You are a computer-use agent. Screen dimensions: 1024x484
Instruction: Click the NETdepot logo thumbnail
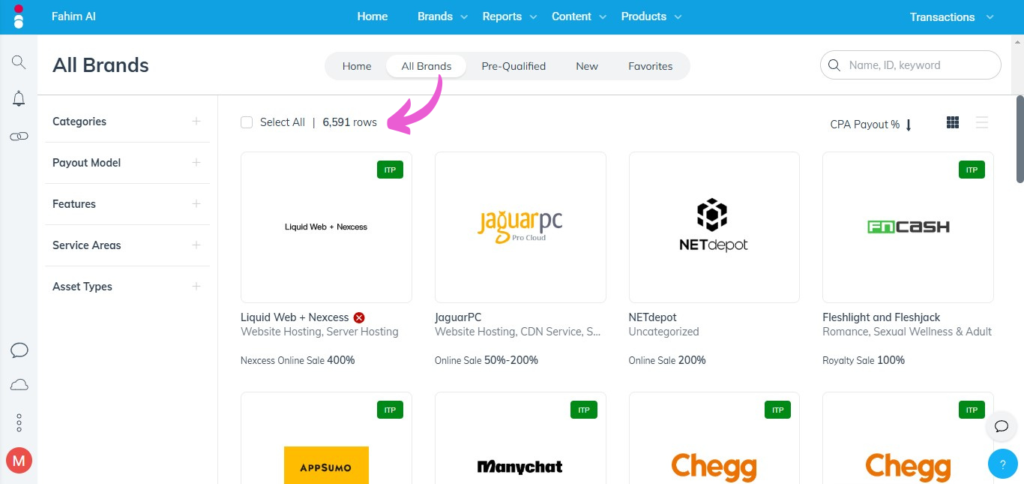[x=714, y=227]
